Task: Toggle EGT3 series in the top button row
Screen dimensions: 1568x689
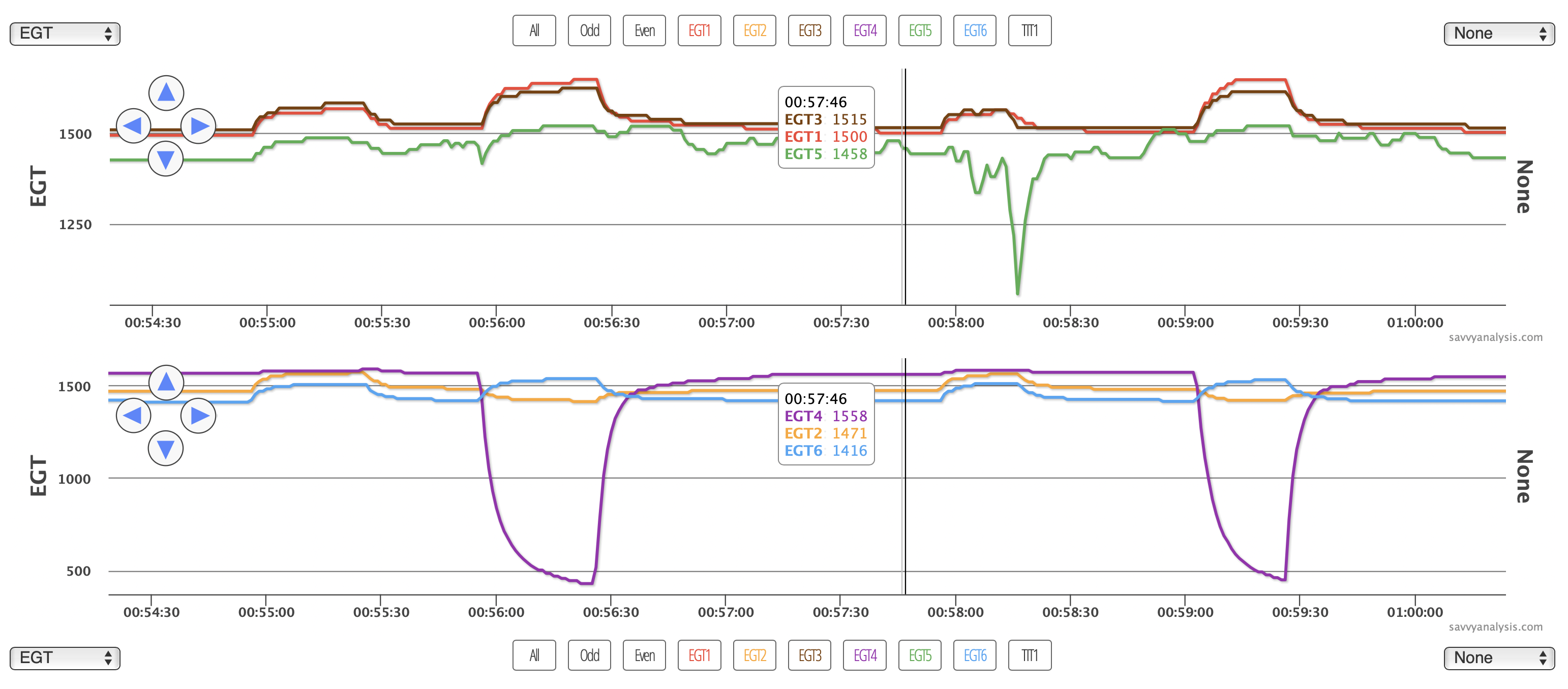Action: pos(809,30)
